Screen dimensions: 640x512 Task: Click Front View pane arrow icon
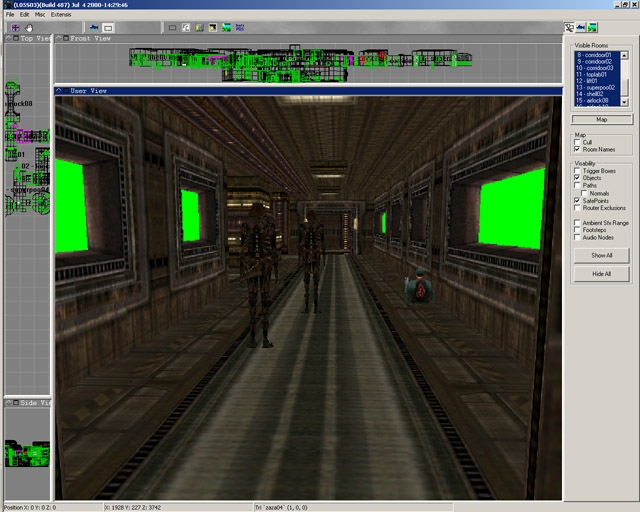59,38
